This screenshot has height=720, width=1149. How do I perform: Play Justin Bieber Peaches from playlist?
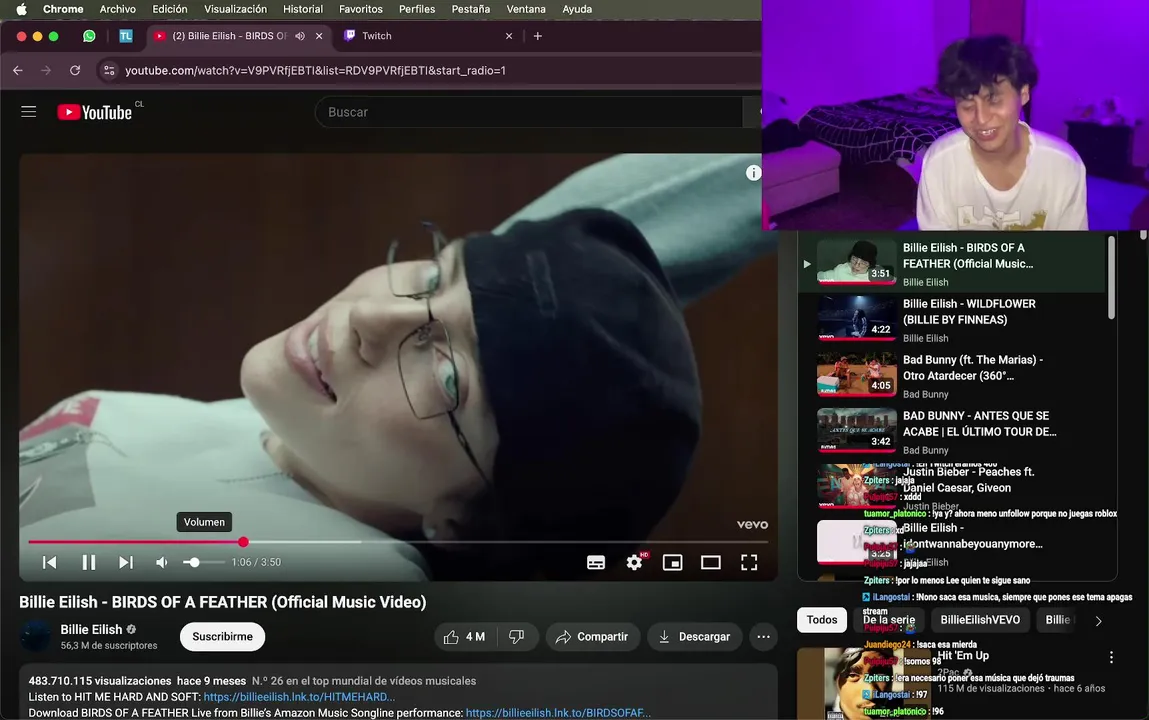tap(953, 488)
